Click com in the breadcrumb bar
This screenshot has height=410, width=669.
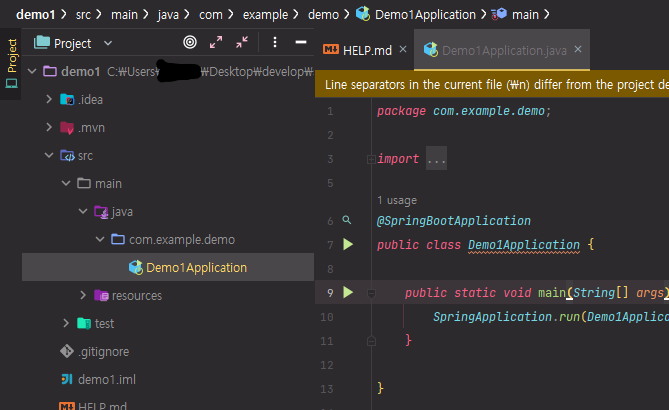(211, 15)
